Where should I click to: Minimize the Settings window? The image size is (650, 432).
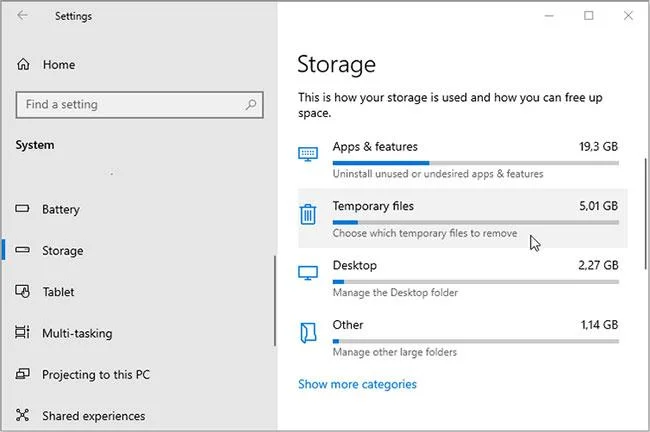coord(549,16)
